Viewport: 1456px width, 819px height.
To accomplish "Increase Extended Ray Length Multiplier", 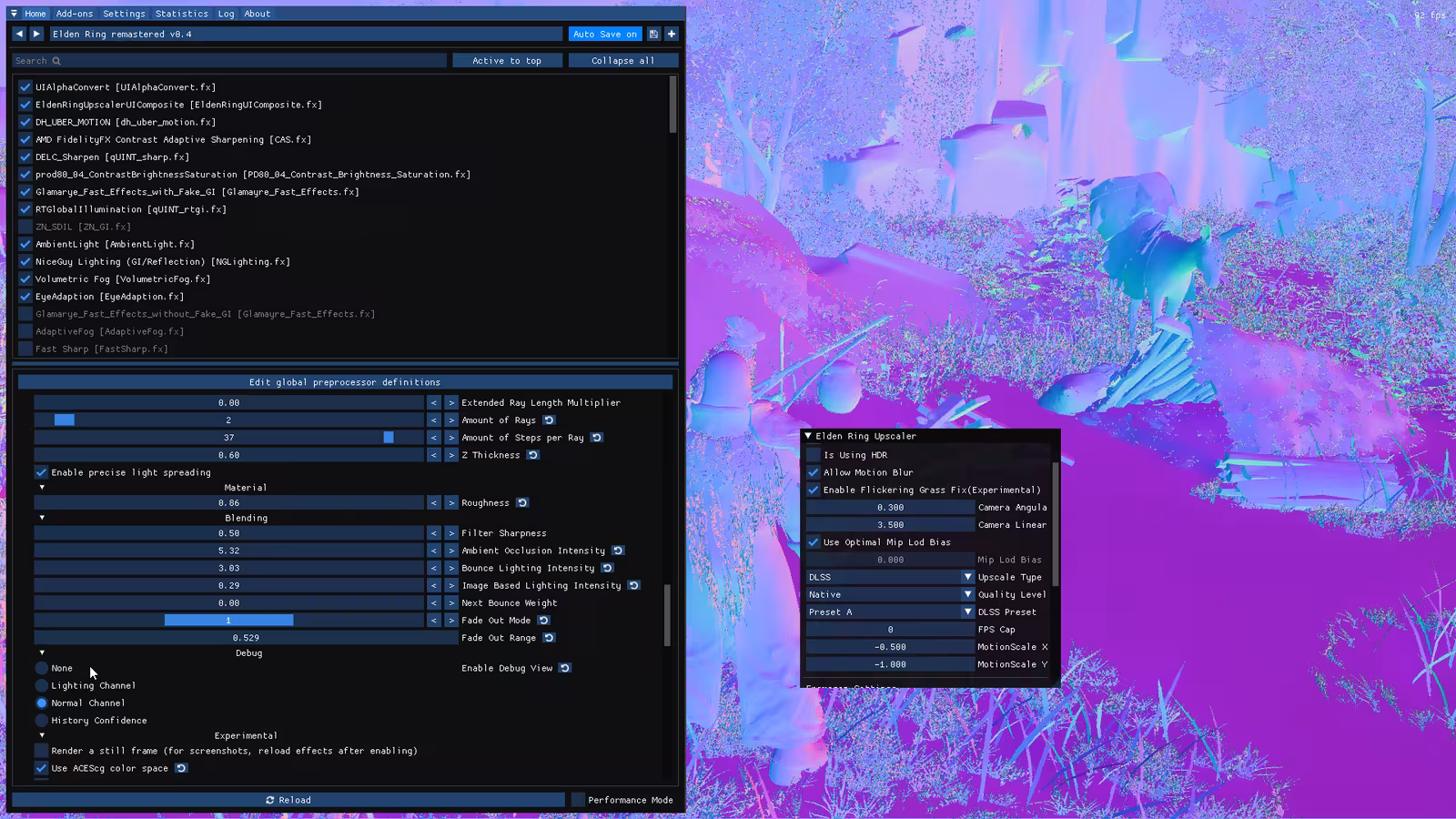I will click(451, 402).
